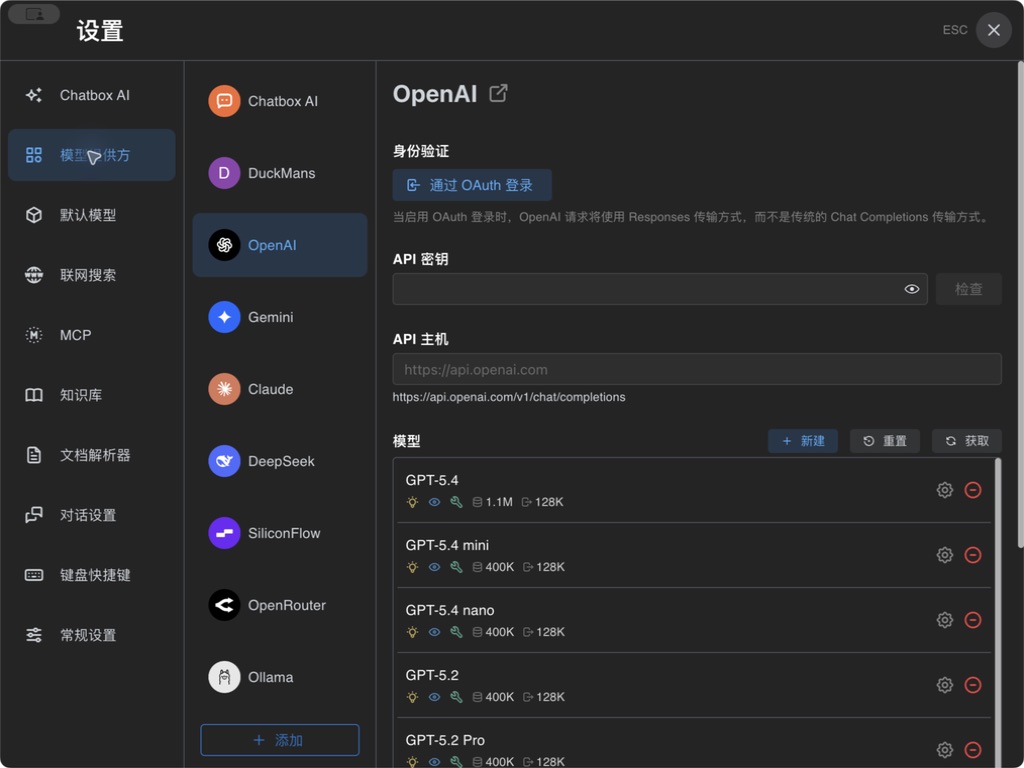Select the Ollama provider icon
This screenshot has height=768, width=1024.
coord(224,677)
